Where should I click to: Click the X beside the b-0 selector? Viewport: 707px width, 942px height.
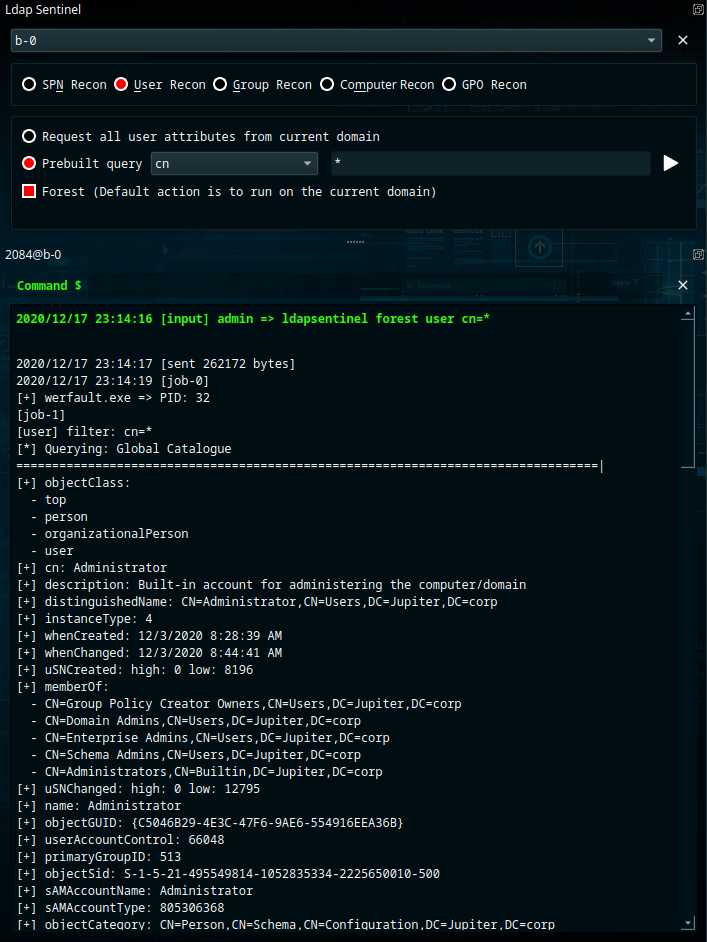tap(683, 40)
